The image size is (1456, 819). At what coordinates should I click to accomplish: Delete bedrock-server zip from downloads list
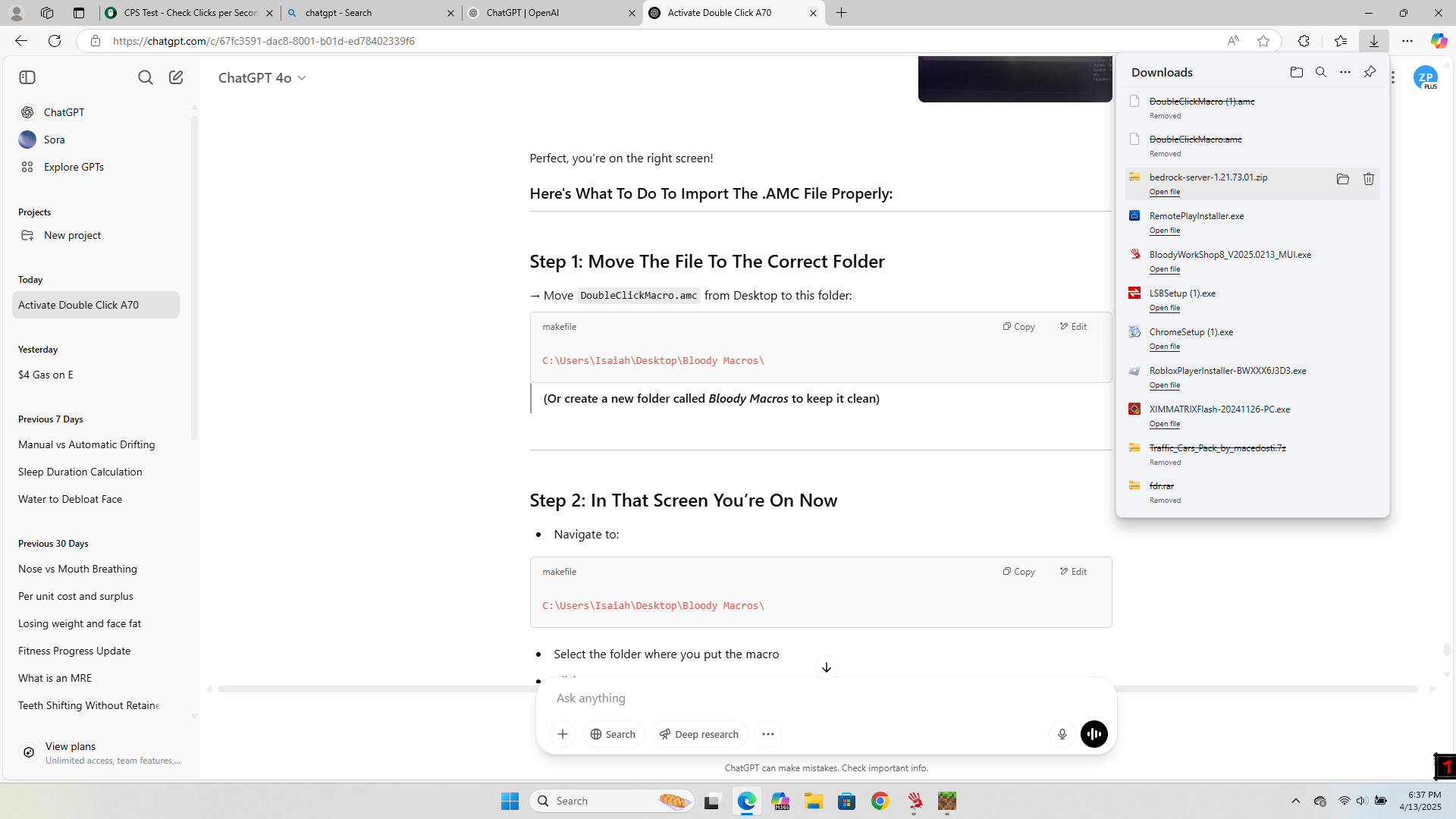coord(1368,179)
